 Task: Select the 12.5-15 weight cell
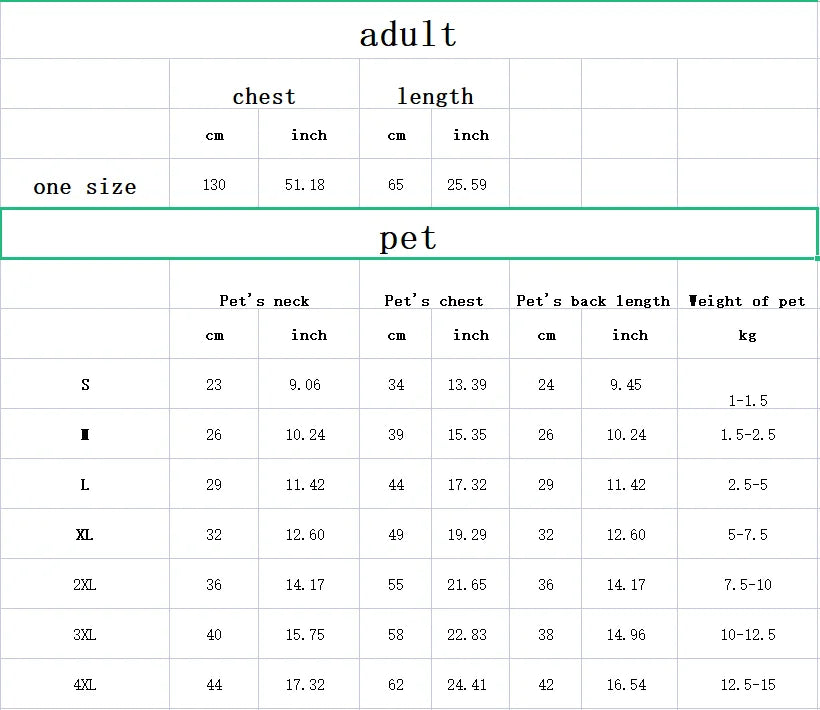pos(747,685)
